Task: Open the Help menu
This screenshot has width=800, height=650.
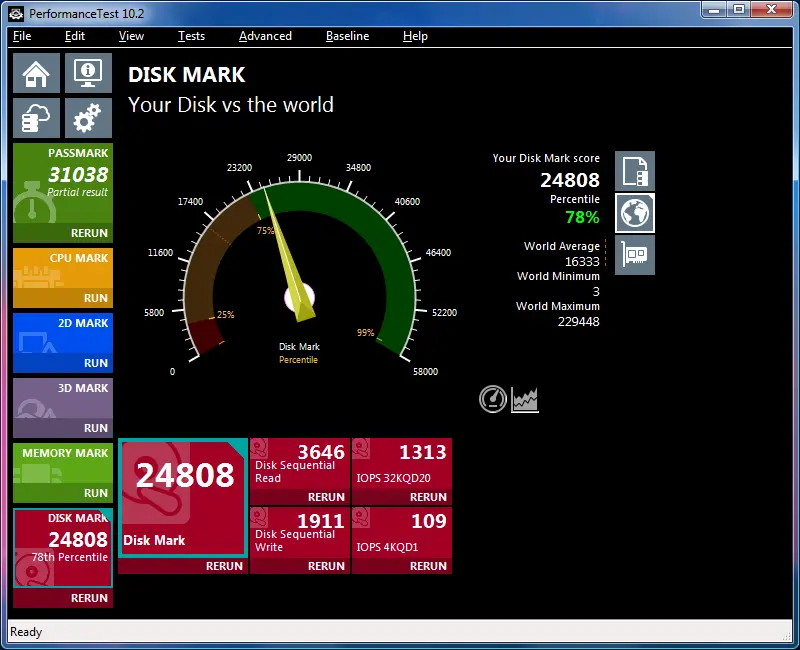Action: [415, 36]
